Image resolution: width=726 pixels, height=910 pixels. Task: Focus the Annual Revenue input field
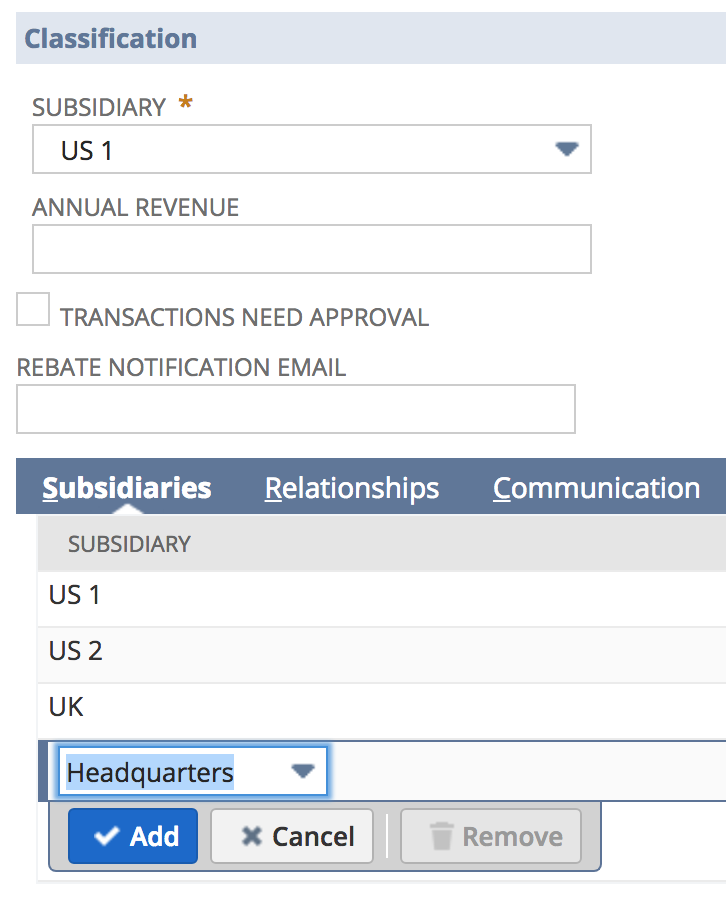312,249
